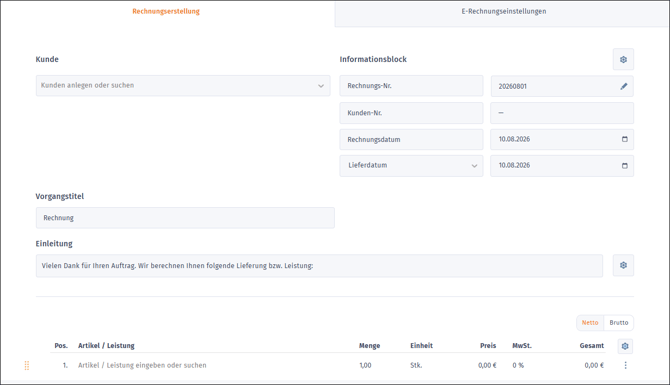Click the empty Kunden-Nr. value field
670x385 pixels.
(562, 113)
